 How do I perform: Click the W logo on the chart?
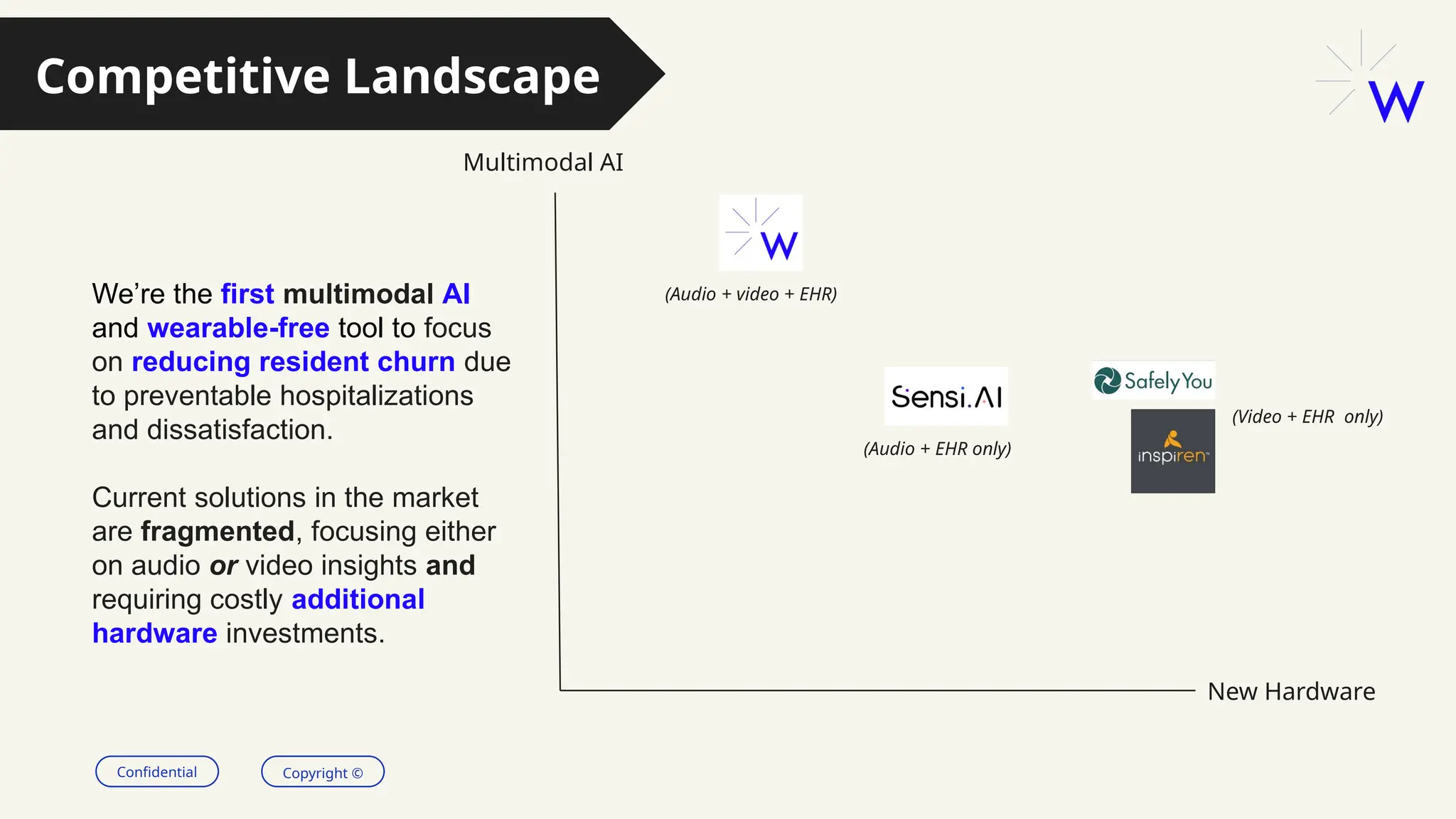tap(761, 232)
